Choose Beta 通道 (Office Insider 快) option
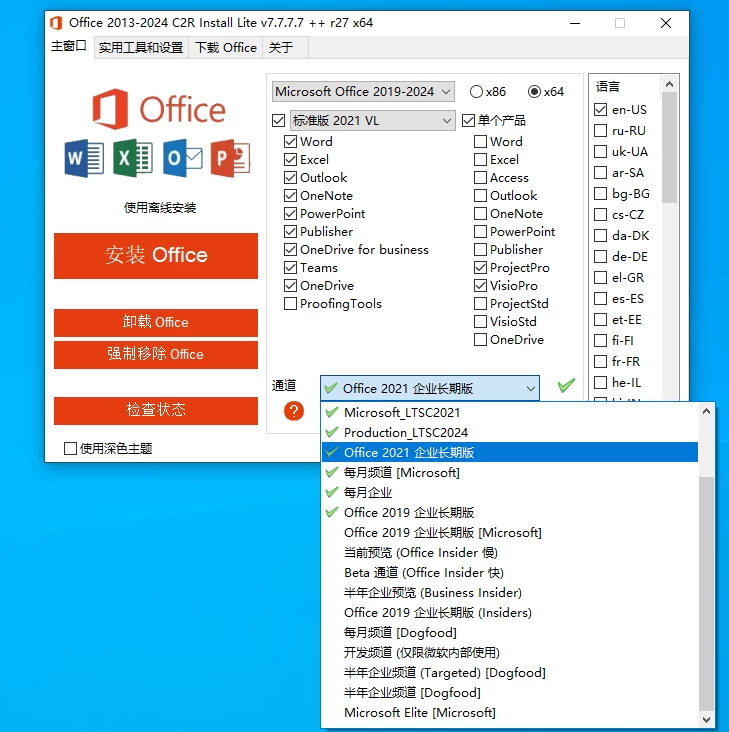 pyautogui.click(x=510, y=573)
